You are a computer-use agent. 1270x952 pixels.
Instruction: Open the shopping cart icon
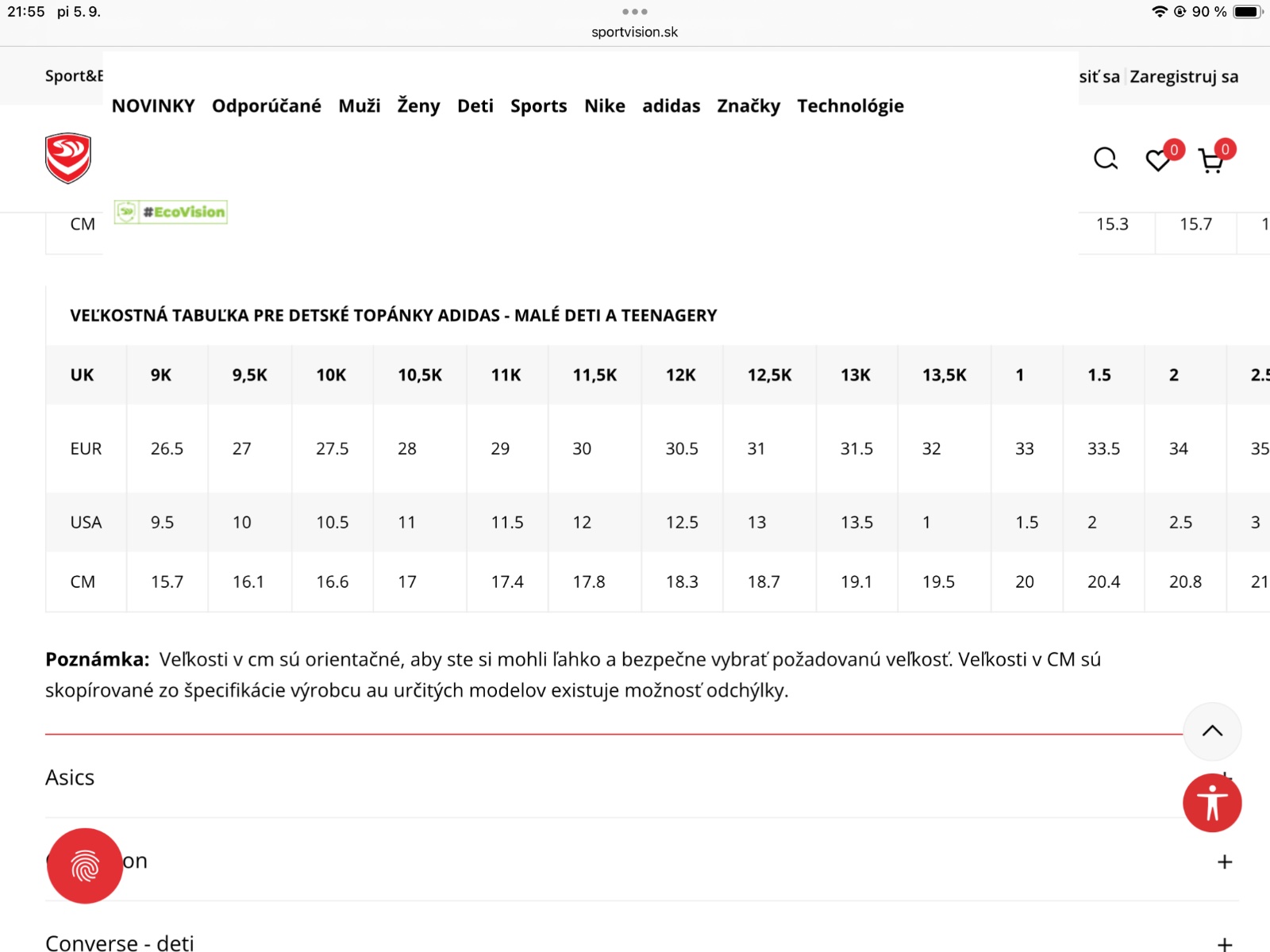click(x=1211, y=161)
